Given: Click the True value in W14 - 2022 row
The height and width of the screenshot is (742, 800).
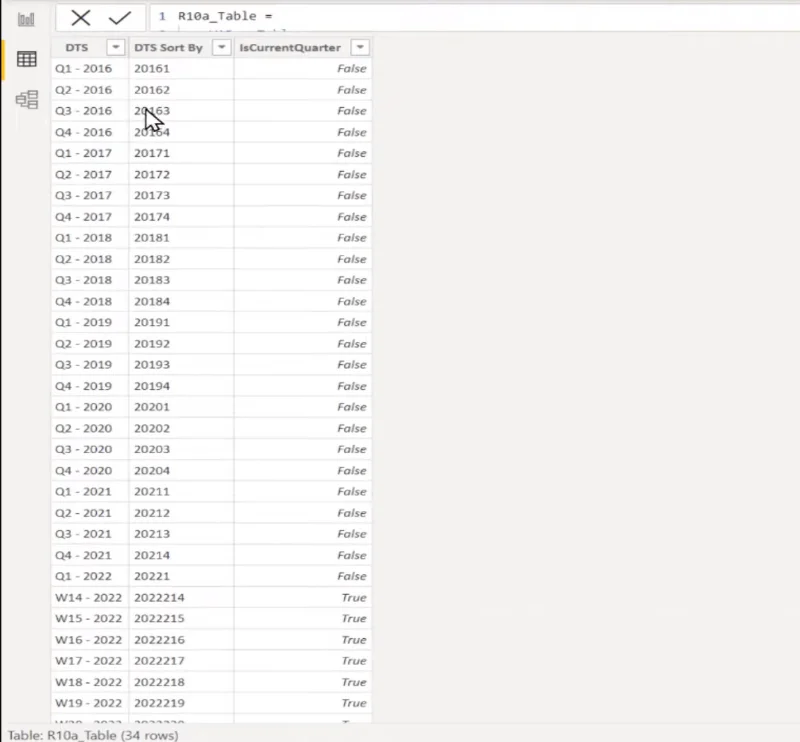Looking at the screenshot, I should (x=303, y=598).
